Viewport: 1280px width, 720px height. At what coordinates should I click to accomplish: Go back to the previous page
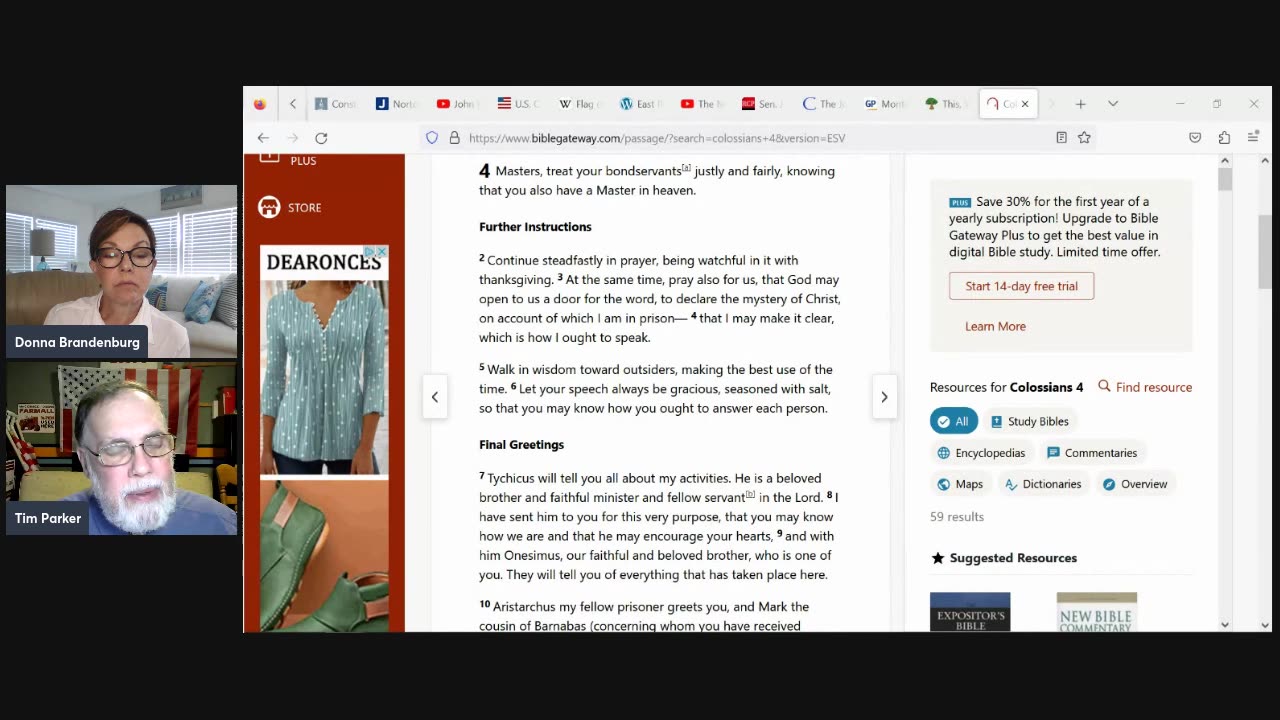tap(263, 138)
